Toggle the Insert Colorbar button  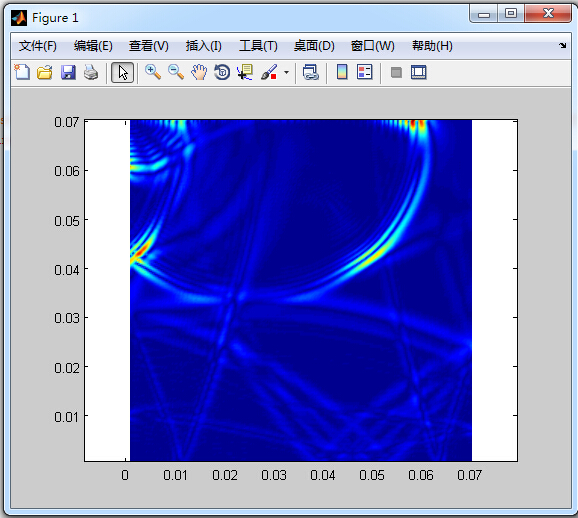pos(342,72)
